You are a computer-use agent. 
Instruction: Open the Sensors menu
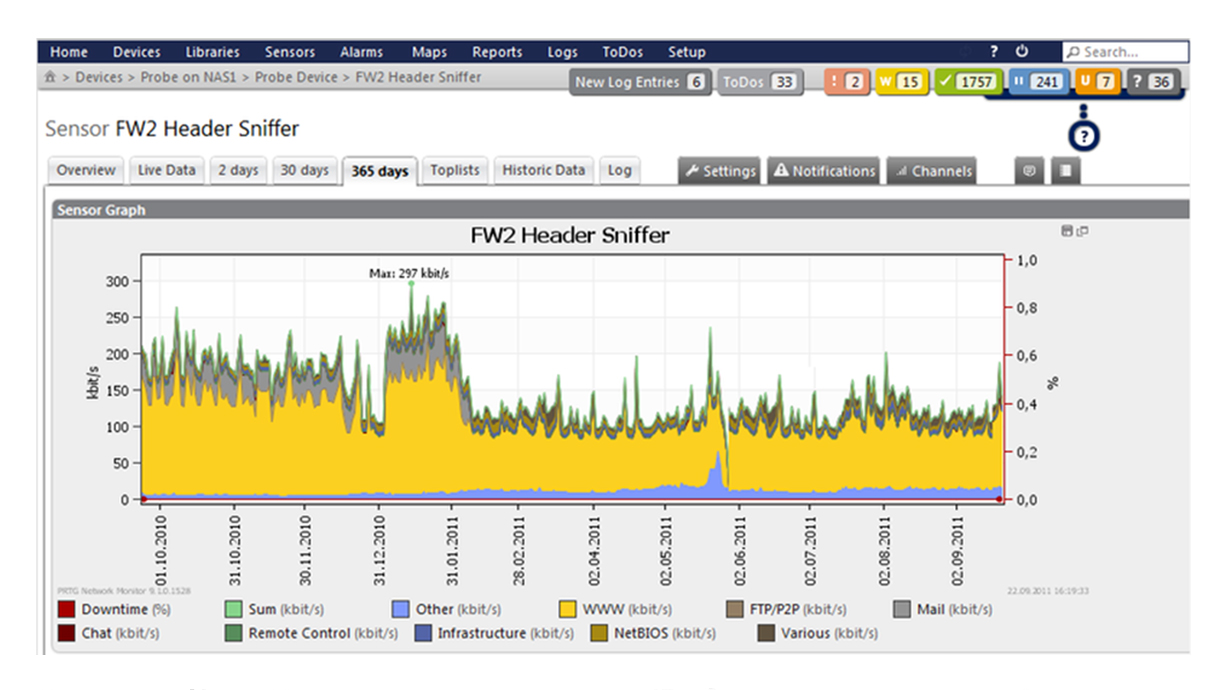tap(289, 52)
